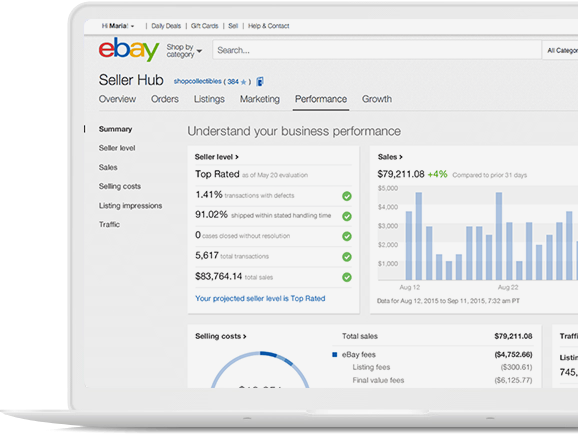Viewport: 578px width, 435px height.
Task: Click the eBay logo
Action: point(129,49)
